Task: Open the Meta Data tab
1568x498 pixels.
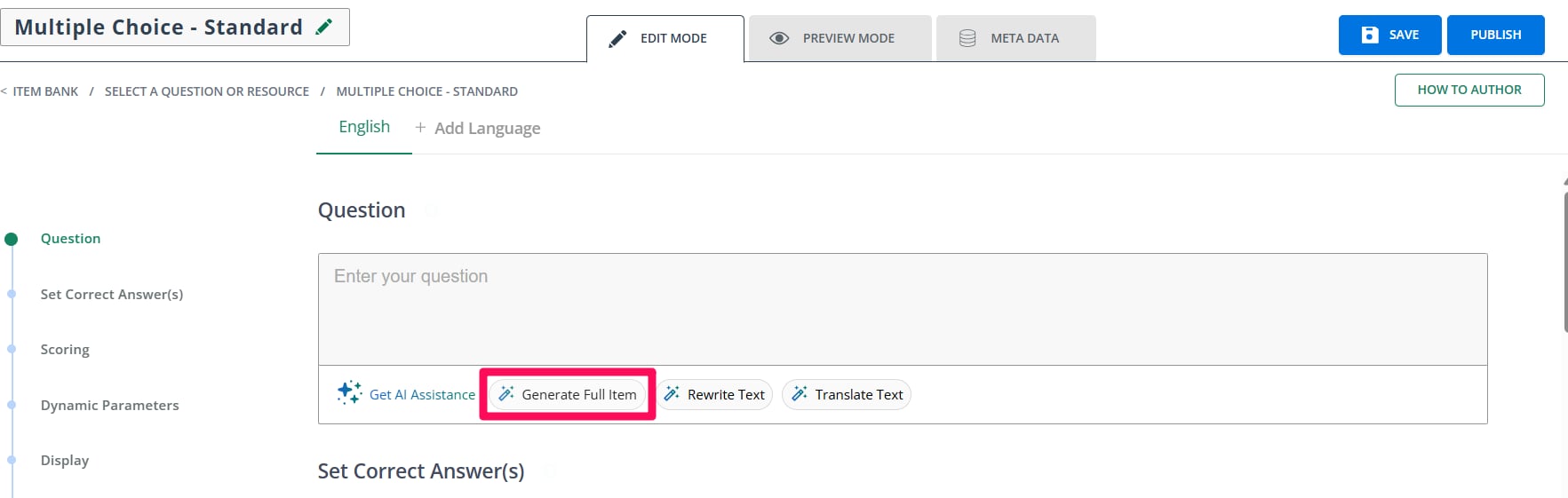Action: [1016, 38]
